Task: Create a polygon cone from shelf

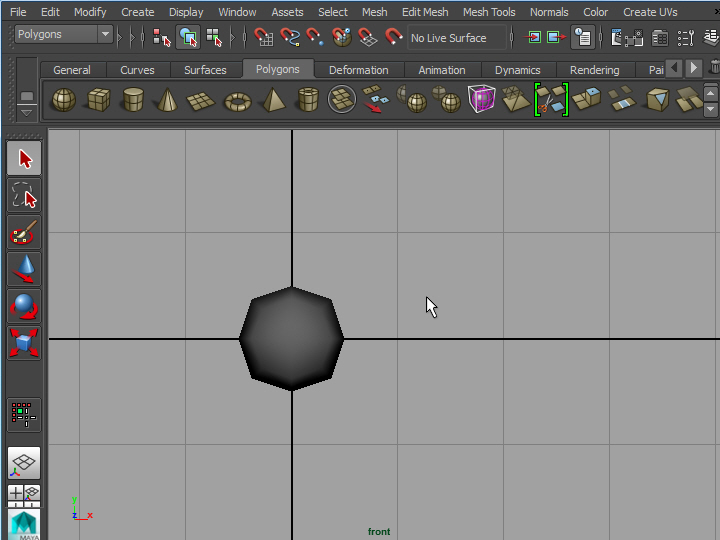Action: pyautogui.click(x=168, y=100)
